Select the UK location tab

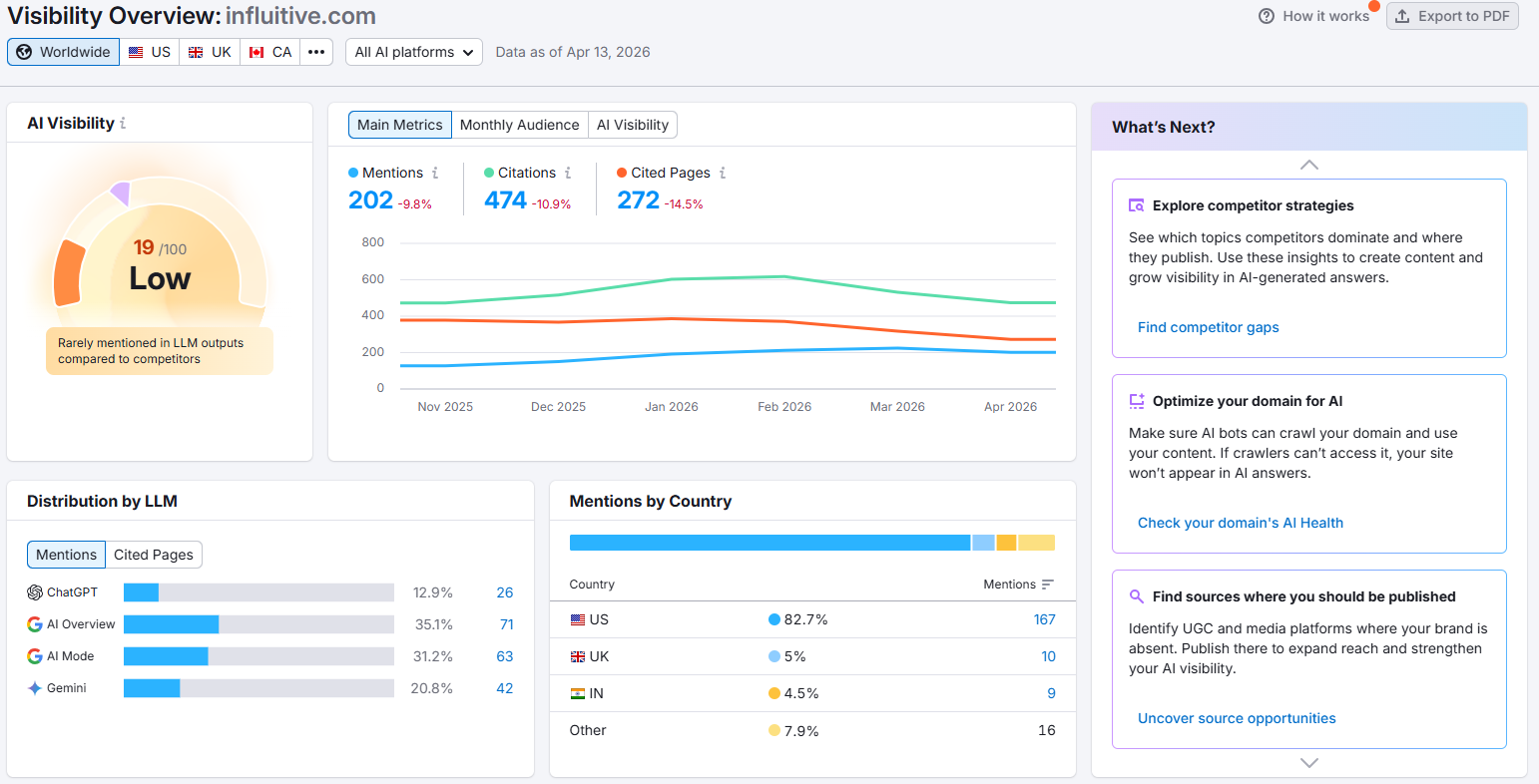click(x=210, y=52)
